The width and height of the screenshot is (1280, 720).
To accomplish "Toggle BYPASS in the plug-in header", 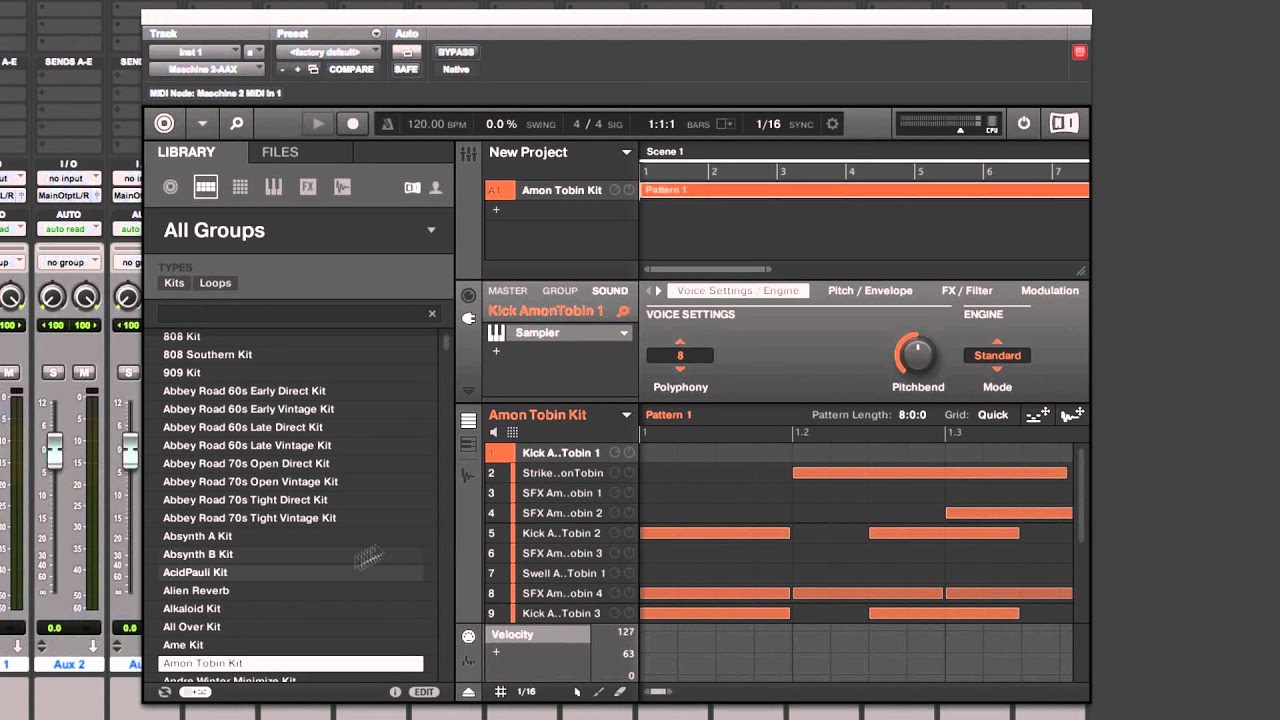I will [x=456, y=52].
